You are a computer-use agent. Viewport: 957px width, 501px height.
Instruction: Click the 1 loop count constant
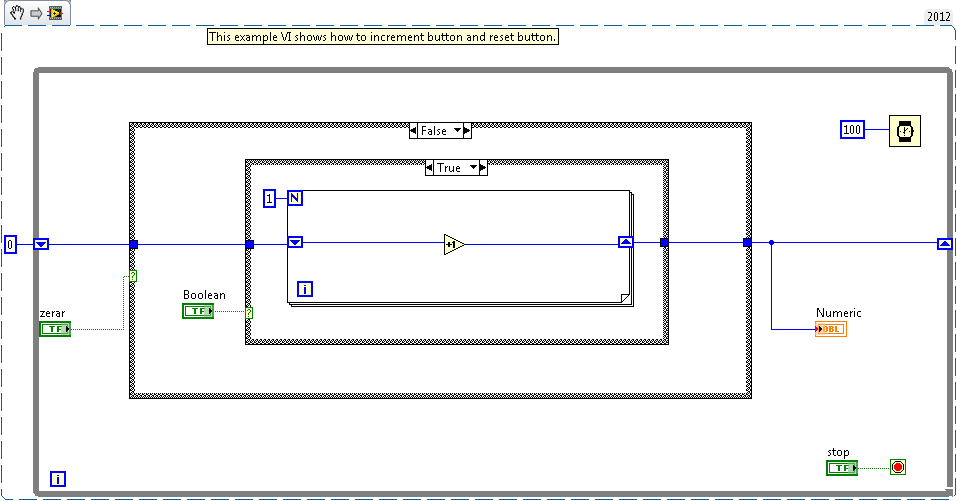[269, 198]
